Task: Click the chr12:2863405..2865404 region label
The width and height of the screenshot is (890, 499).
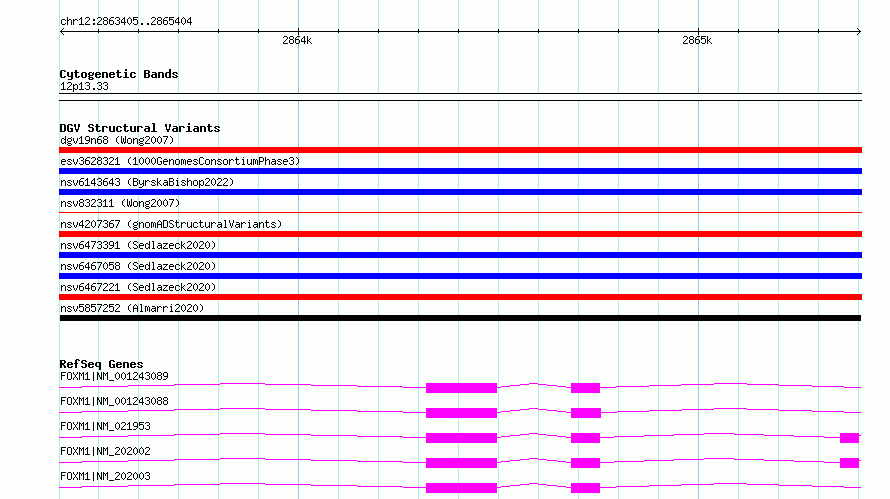Action: tap(126, 21)
